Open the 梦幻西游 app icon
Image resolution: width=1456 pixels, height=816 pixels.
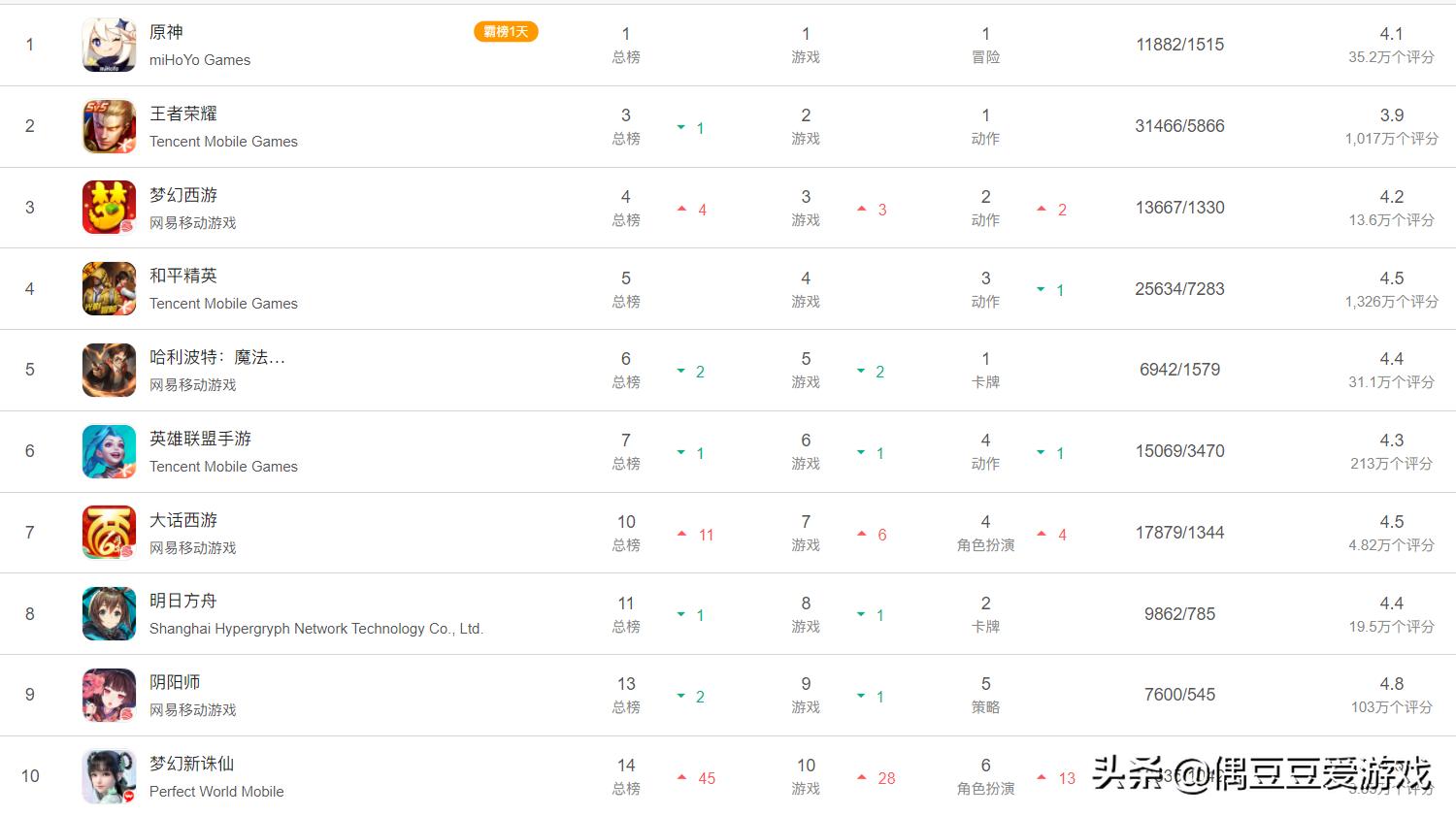click(109, 207)
